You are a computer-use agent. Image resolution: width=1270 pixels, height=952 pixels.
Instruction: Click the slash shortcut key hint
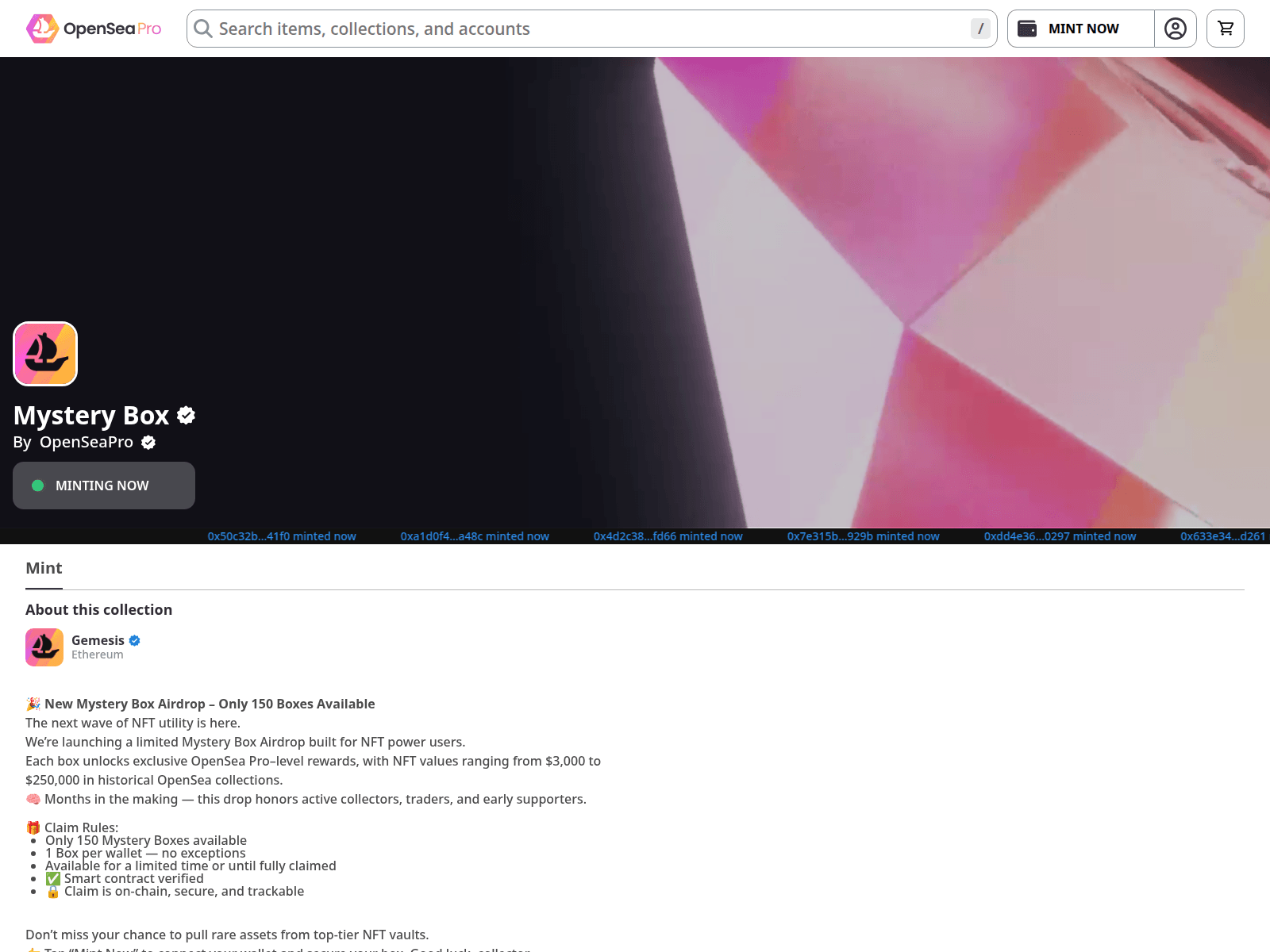(980, 29)
